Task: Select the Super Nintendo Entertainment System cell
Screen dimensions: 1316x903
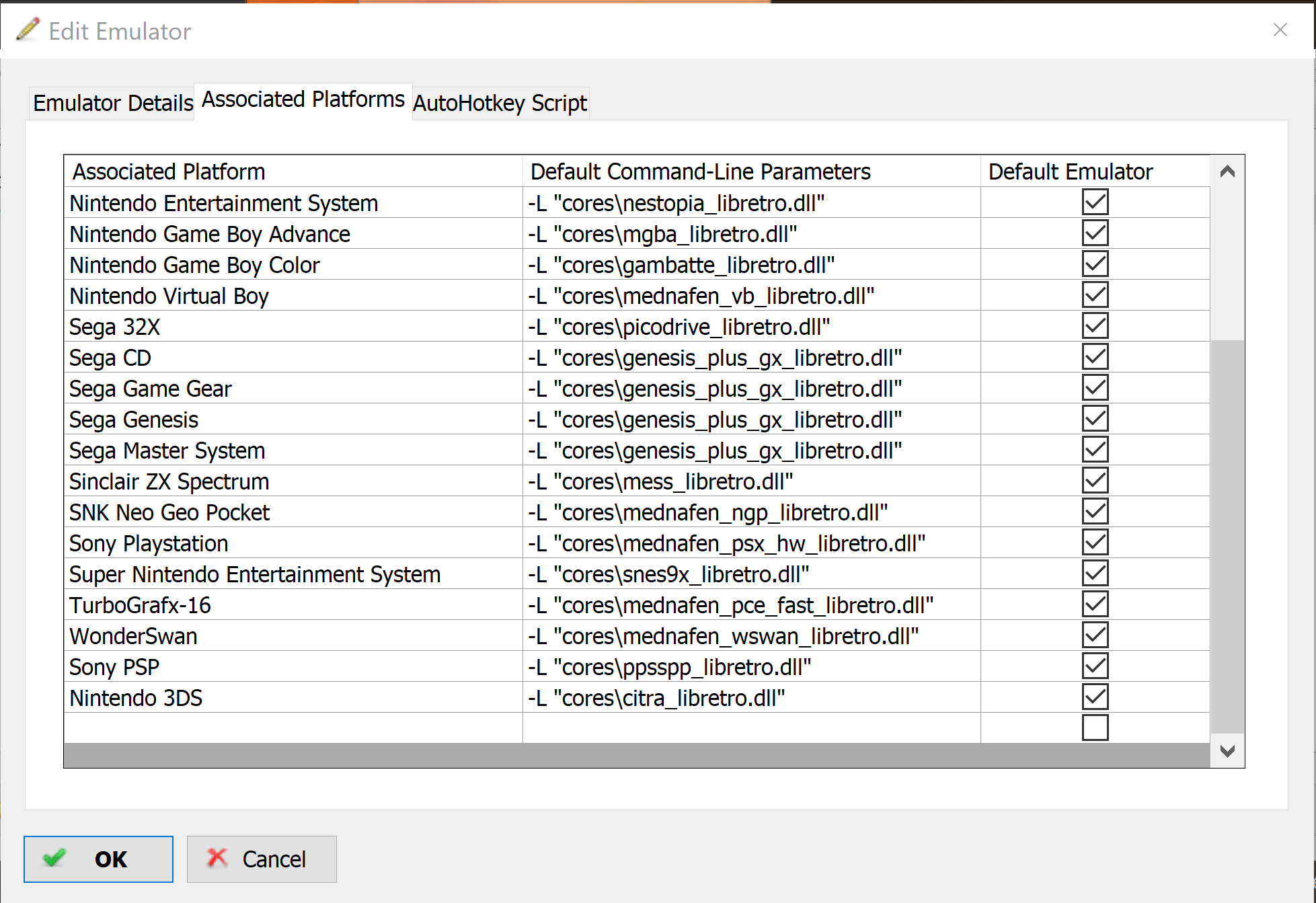Action: pyautogui.click(x=293, y=574)
